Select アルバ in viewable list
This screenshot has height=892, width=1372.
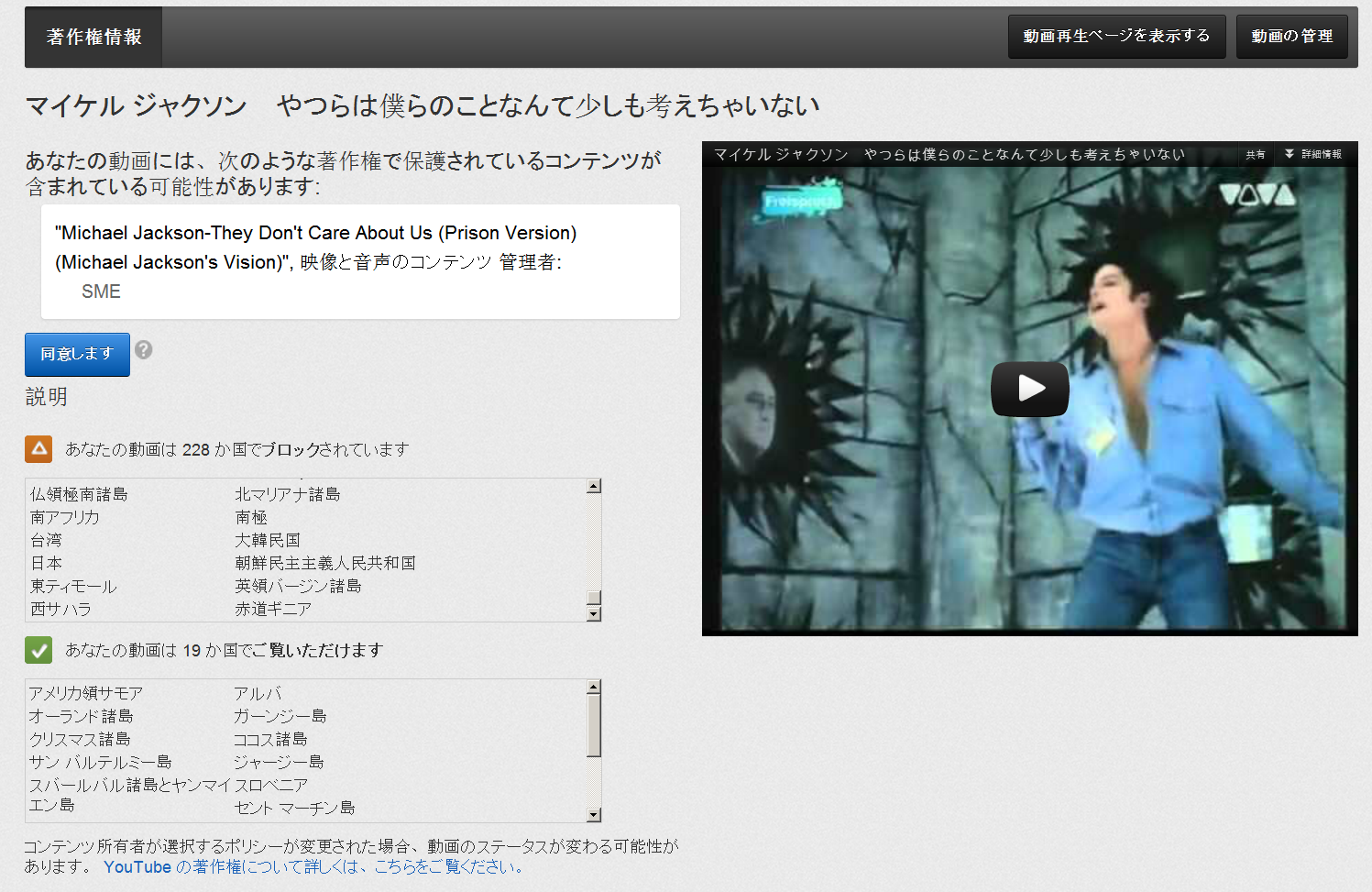[258, 693]
